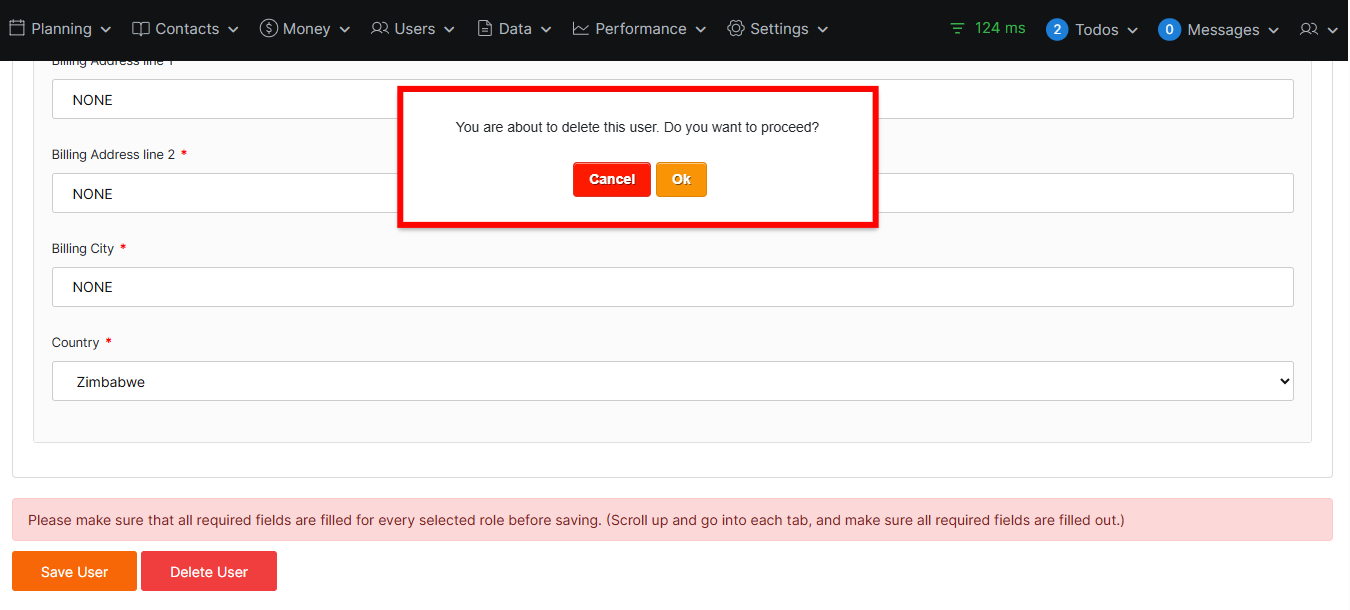This screenshot has width=1350, height=610.
Task: Open the Users menu
Action: [413, 29]
